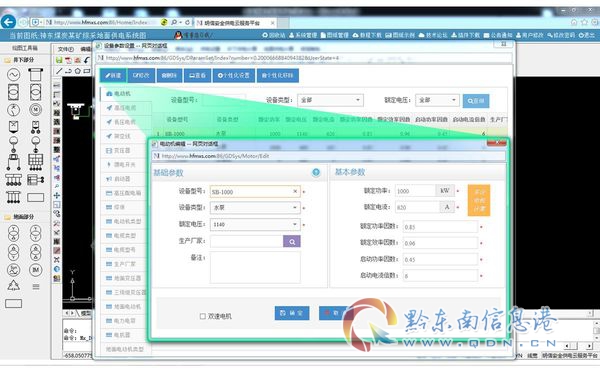Open the 额定电压 dropdown showing 1140
600x375 pixels.
255,224
